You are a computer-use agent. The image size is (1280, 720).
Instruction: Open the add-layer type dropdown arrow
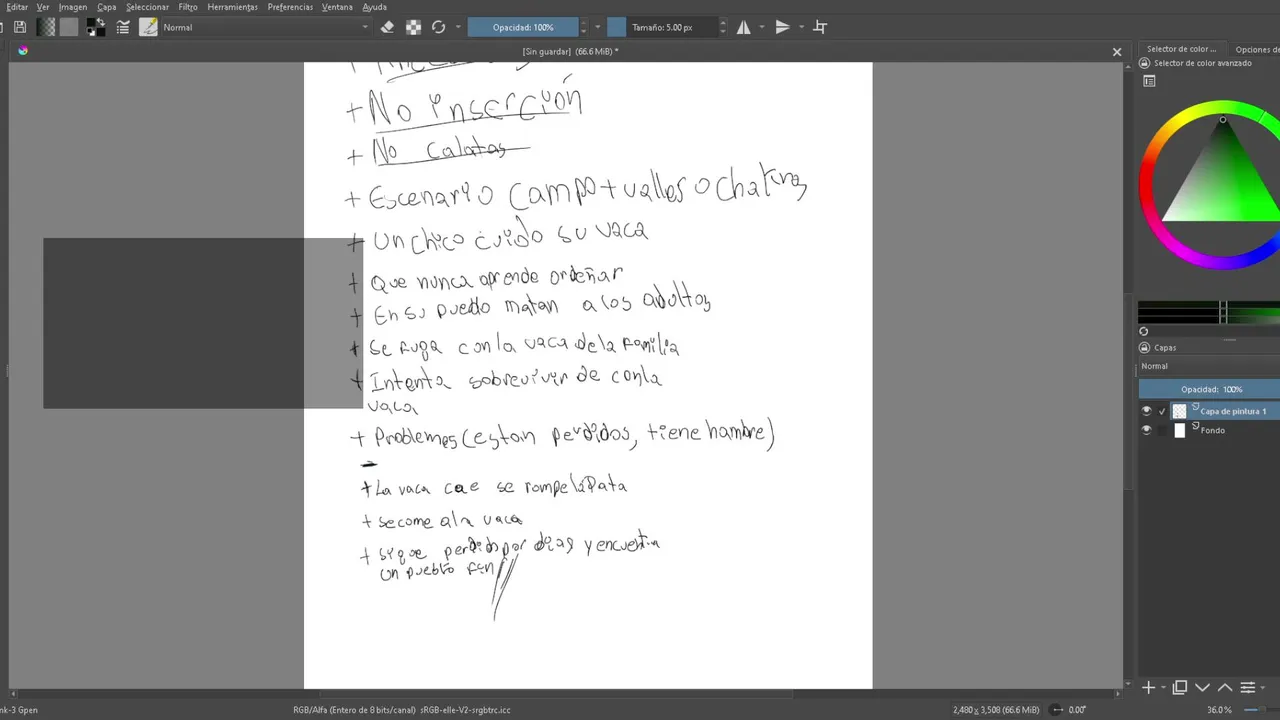click(x=1162, y=688)
